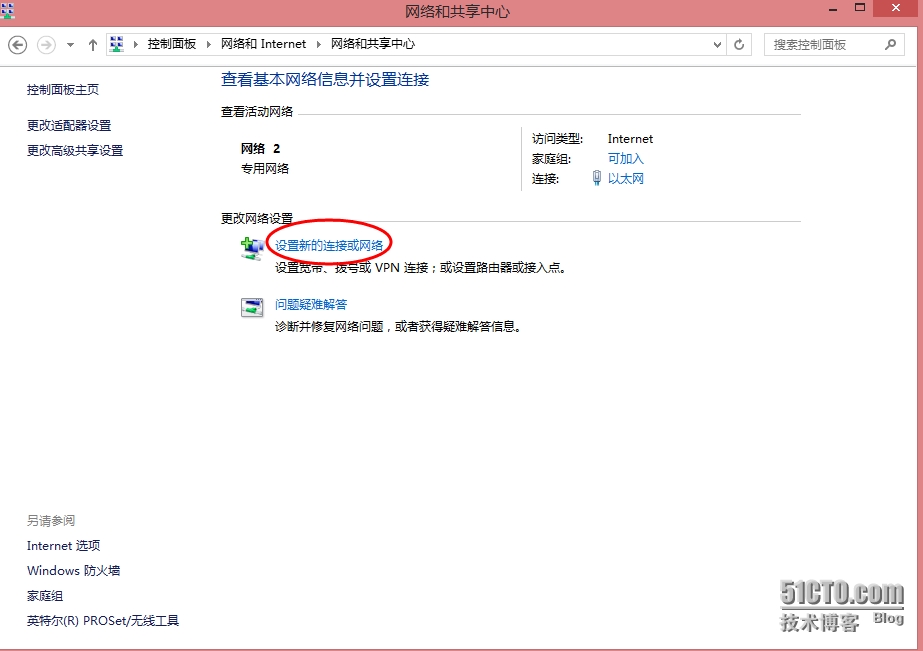Expand the chevron after 网络和 Internet
Screen dimensions: 923x651
tap(318, 44)
